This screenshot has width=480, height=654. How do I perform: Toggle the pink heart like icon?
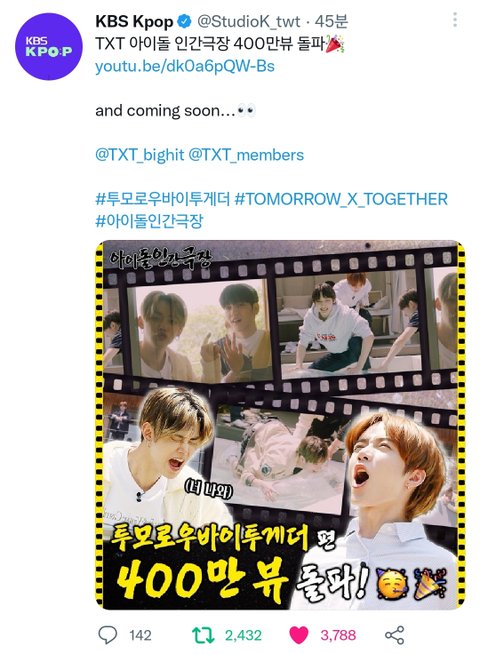[299, 635]
